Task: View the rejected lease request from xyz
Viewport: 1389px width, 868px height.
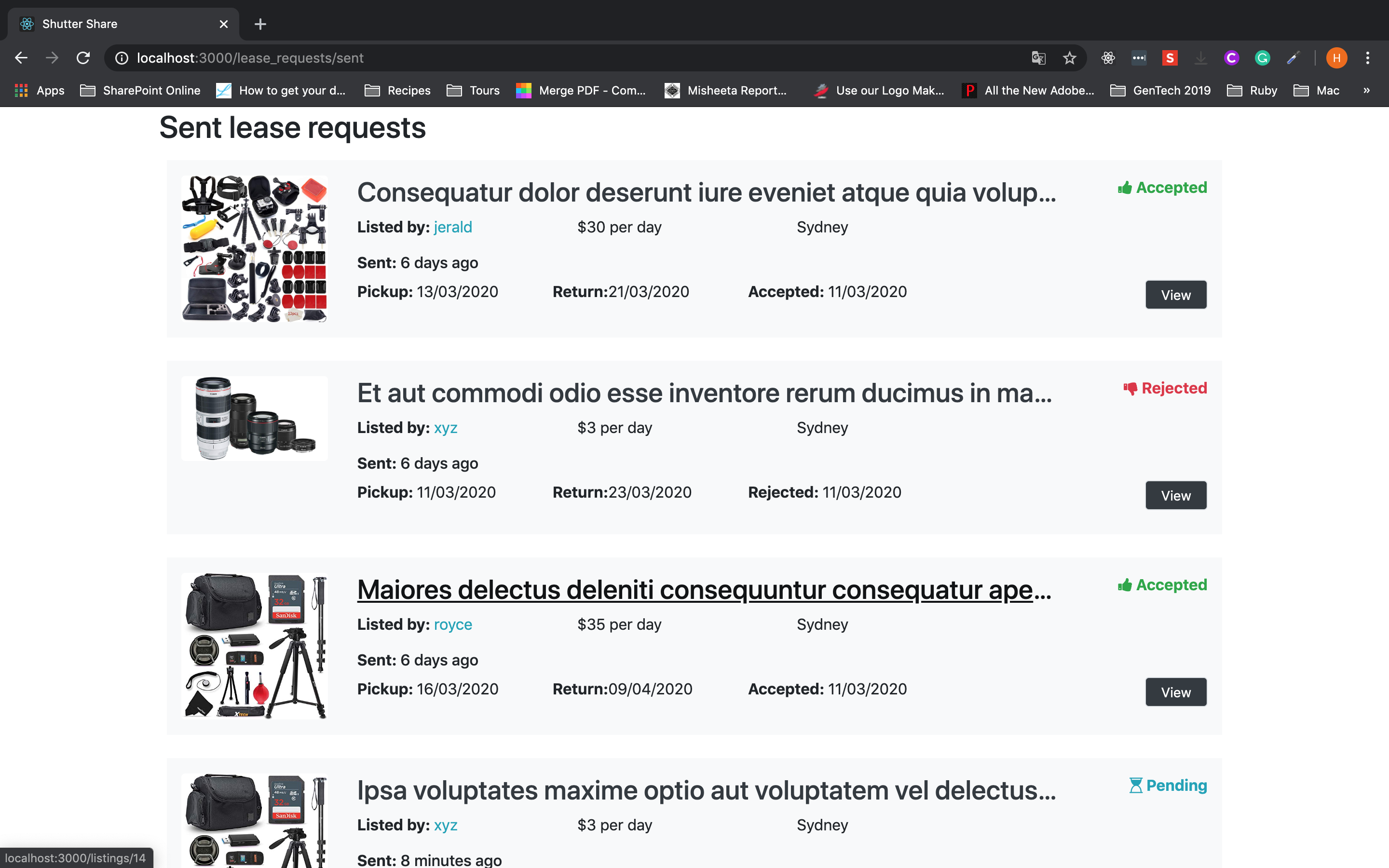Action: [1175, 495]
